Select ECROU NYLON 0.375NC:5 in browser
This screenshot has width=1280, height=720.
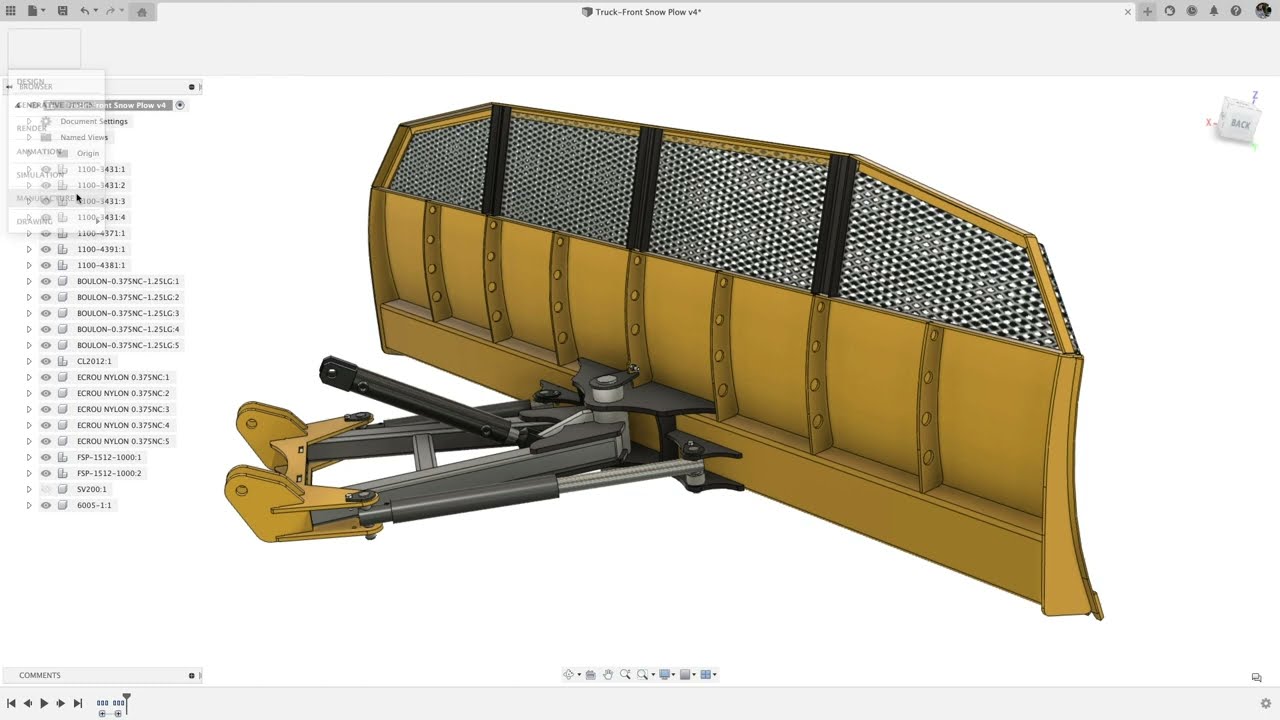click(123, 441)
